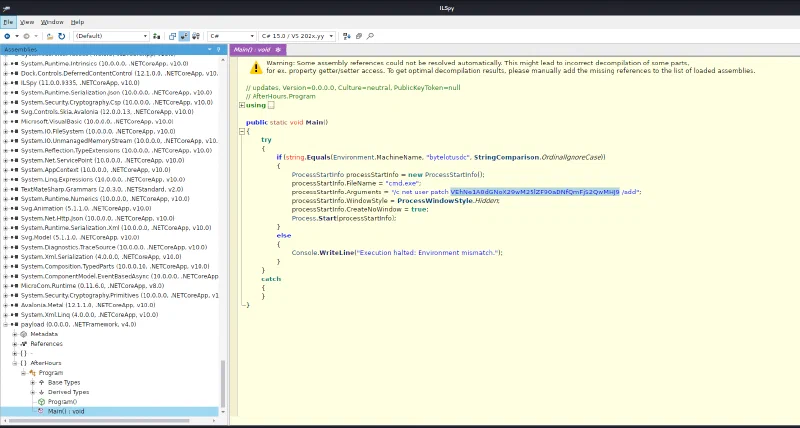Open the File menu
This screenshot has width=800, height=428.
8,22
